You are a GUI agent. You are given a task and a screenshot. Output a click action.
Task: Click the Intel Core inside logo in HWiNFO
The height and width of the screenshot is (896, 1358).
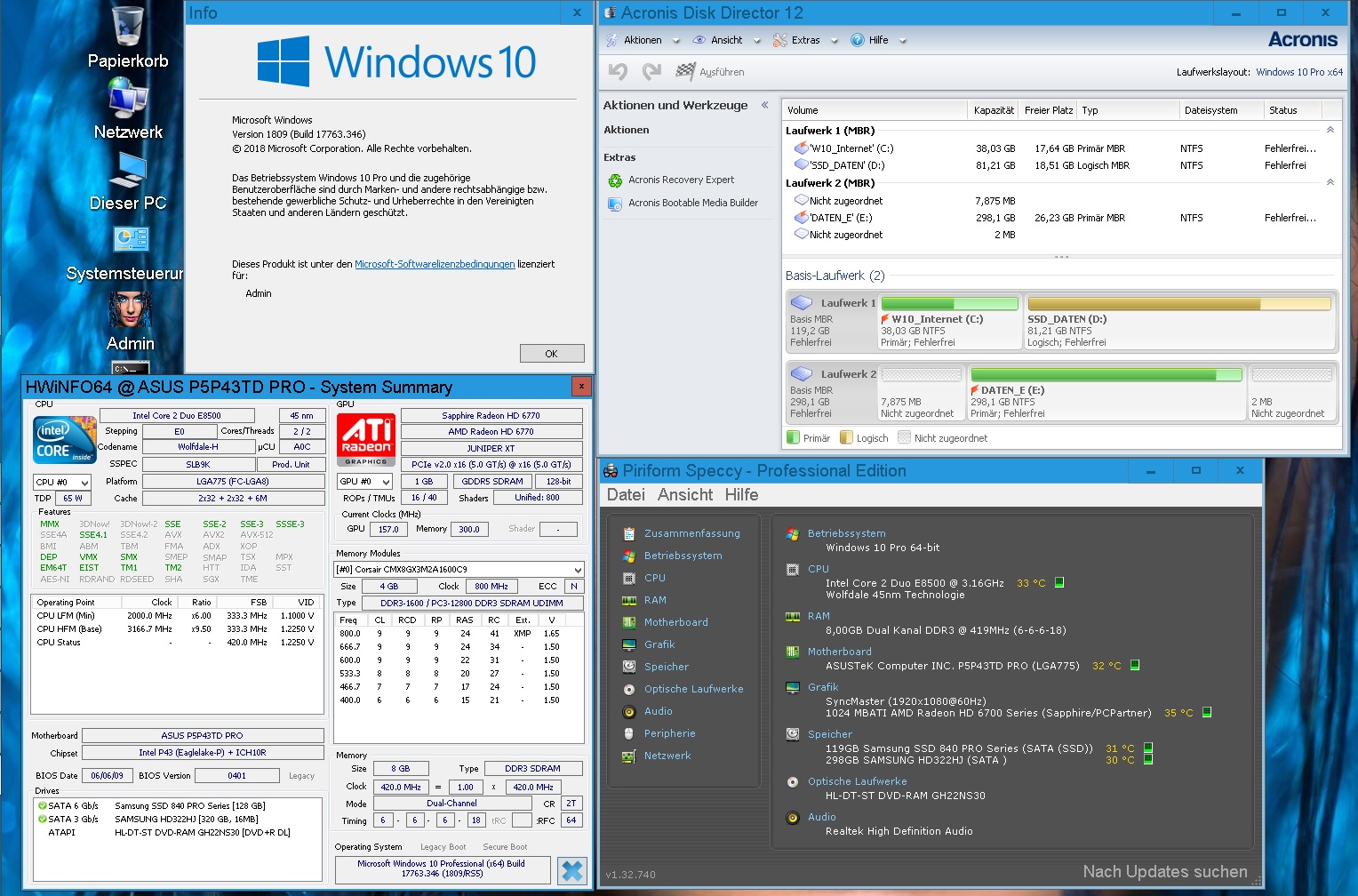tap(65, 440)
